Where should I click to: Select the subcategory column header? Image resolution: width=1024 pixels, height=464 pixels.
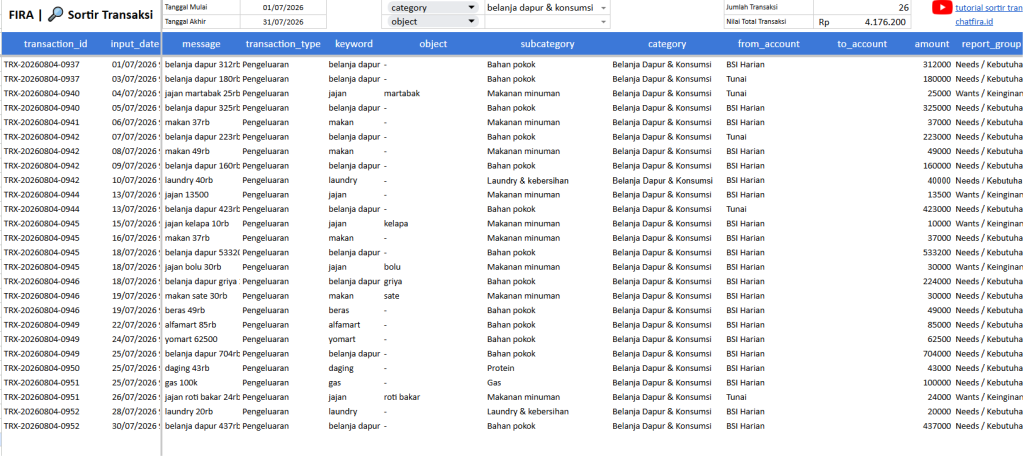tap(547, 44)
